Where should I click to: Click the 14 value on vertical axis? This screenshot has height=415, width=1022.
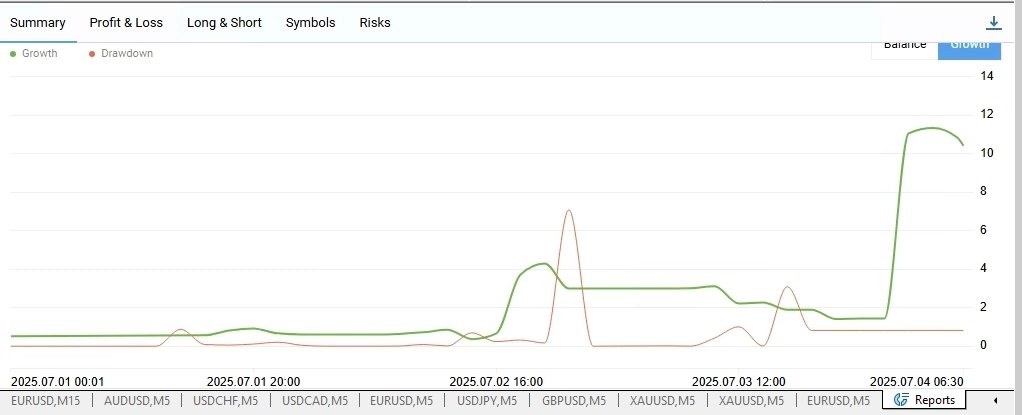coord(987,76)
